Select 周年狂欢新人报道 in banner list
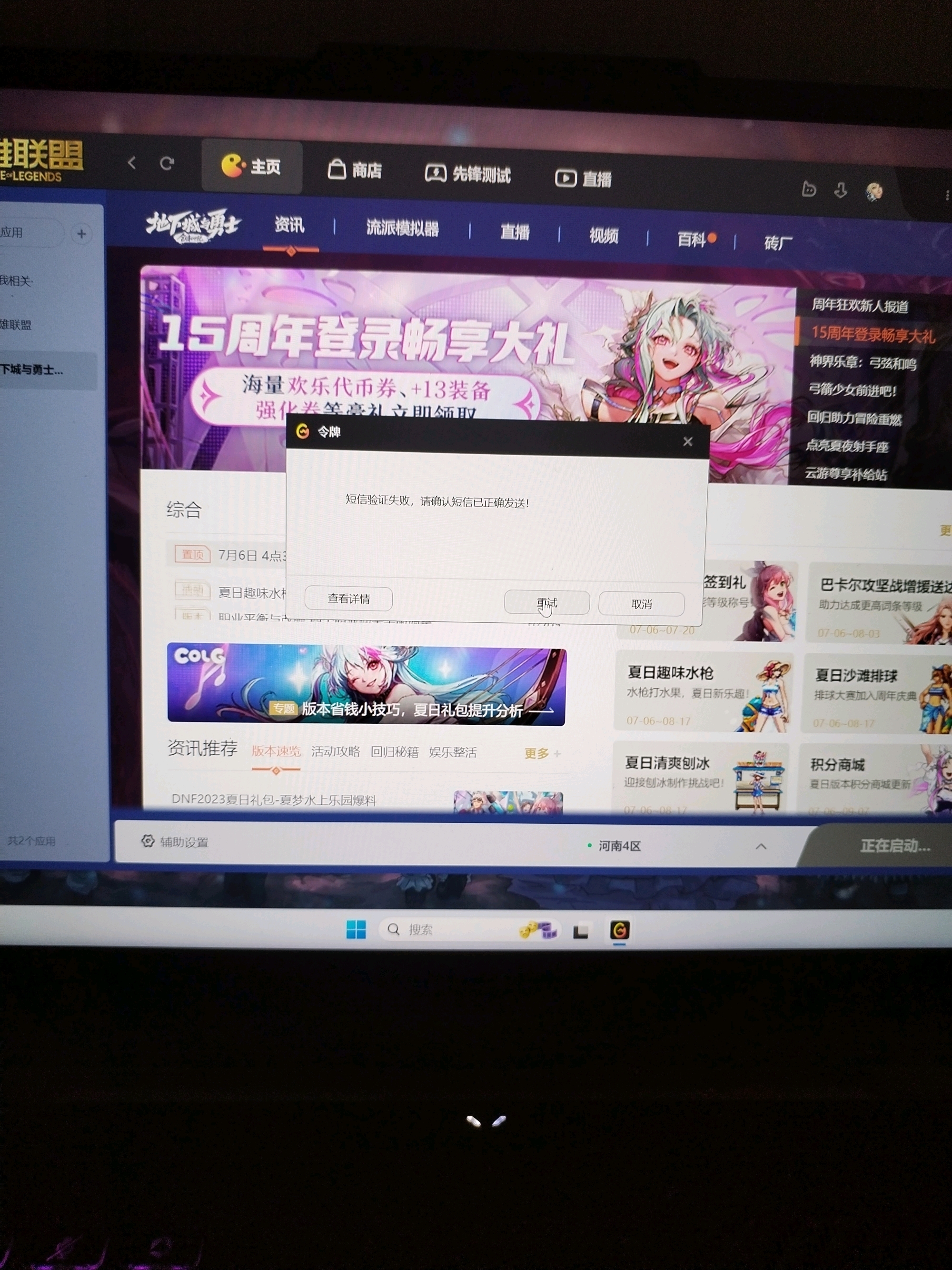 pyautogui.click(x=860, y=306)
